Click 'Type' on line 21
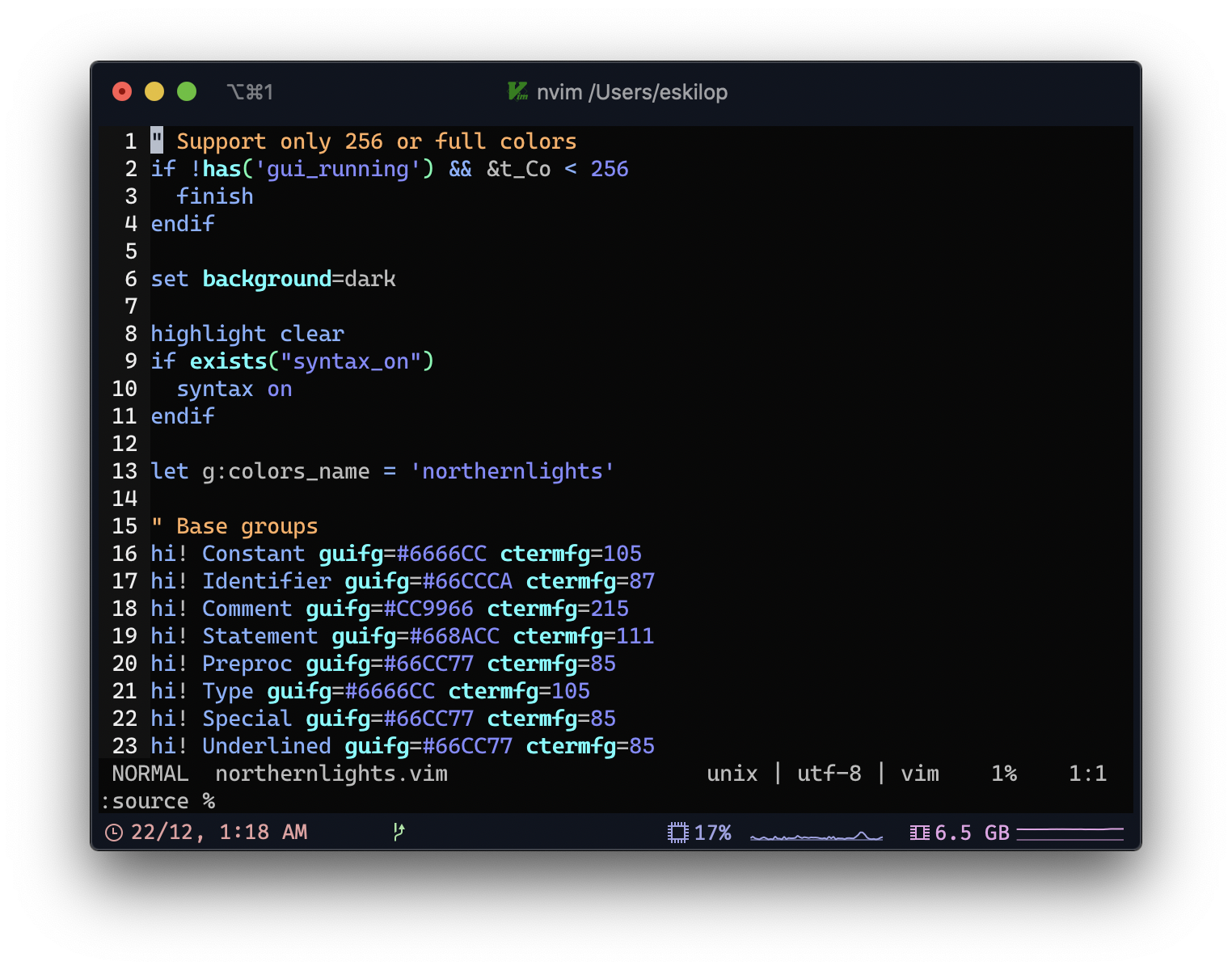 click(x=228, y=691)
